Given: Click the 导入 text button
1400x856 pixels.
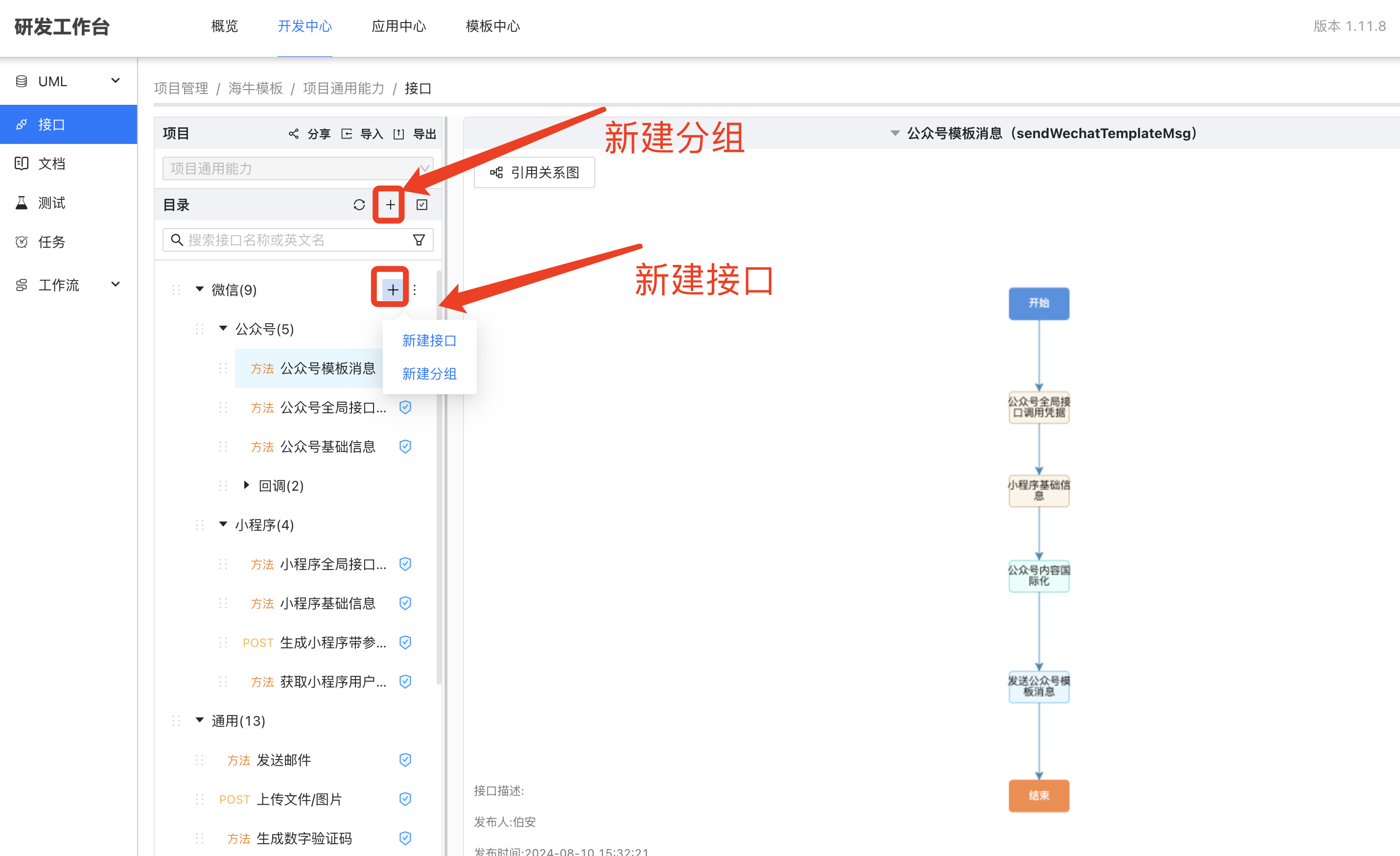Looking at the screenshot, I should (372, 134).
